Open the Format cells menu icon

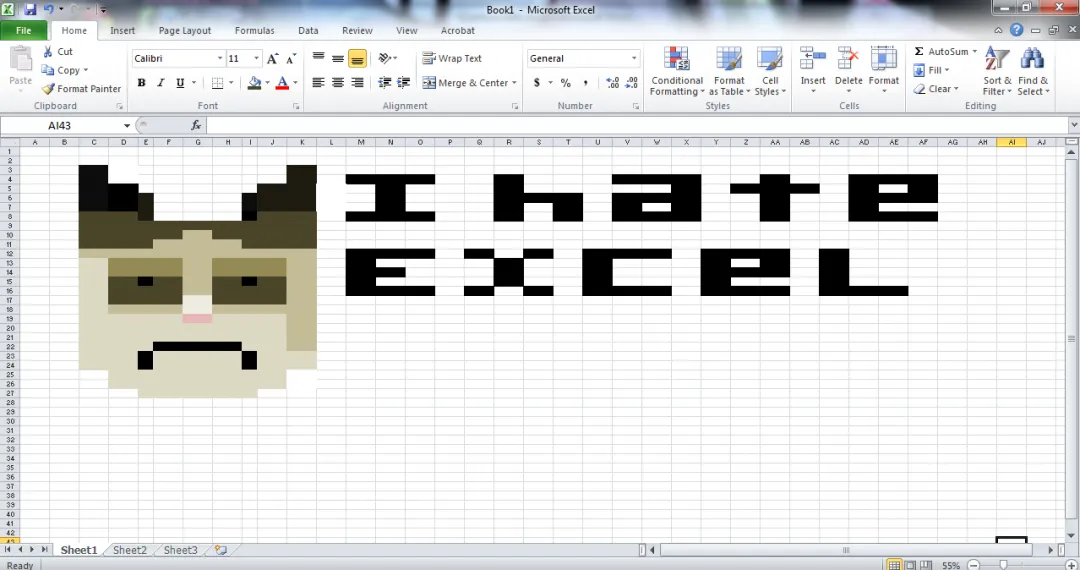pos(884,59)
